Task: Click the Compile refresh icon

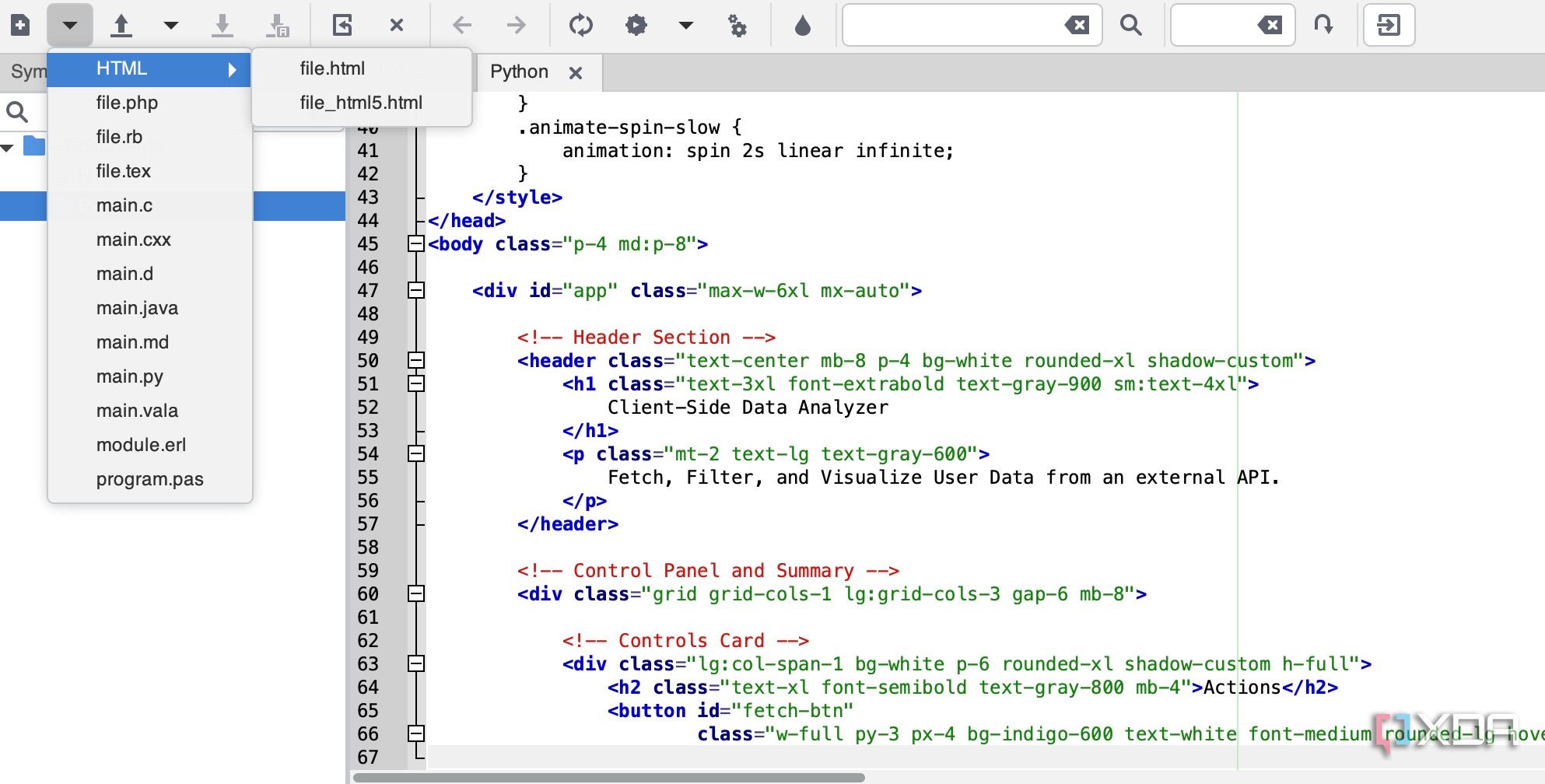Action: point(580,25)
